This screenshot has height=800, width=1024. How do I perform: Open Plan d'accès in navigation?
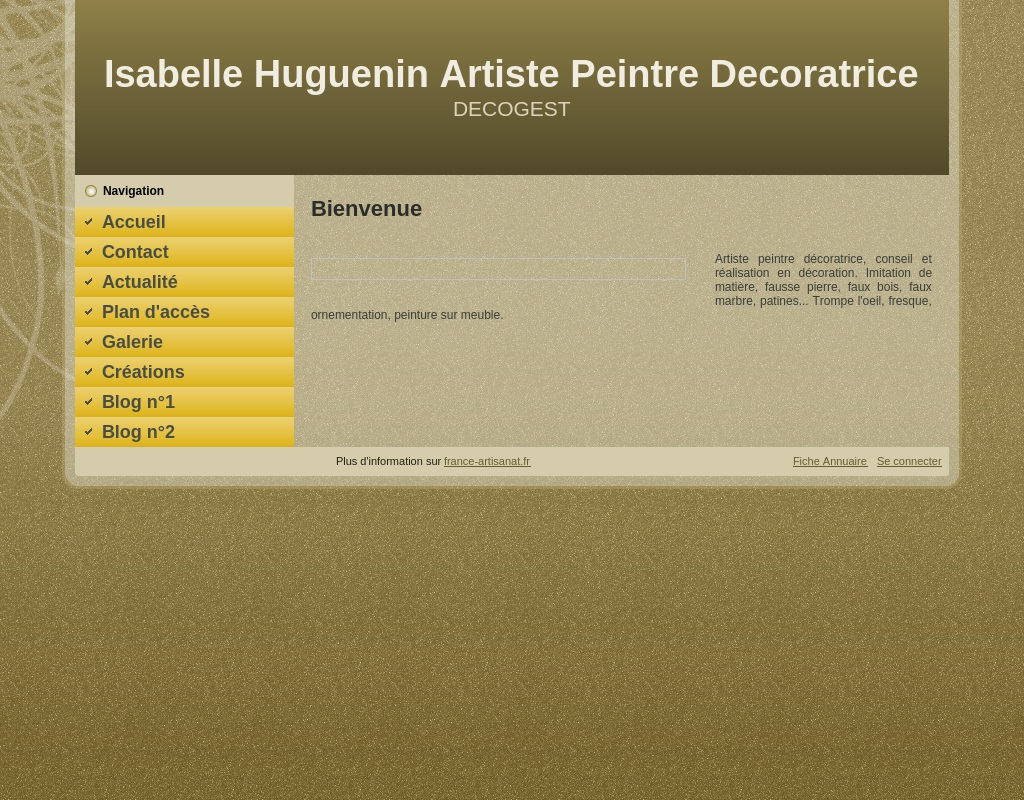[184, 312]
